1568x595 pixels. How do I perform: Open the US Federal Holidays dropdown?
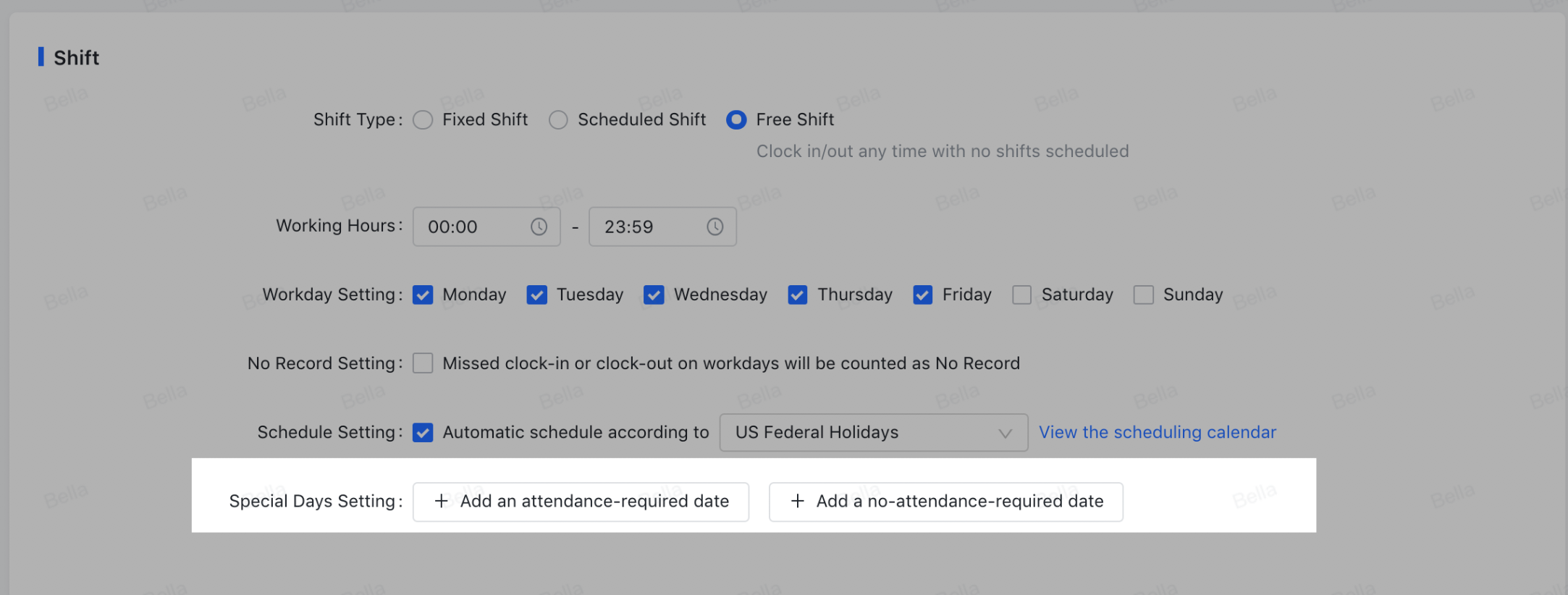[x=873, y=432]
